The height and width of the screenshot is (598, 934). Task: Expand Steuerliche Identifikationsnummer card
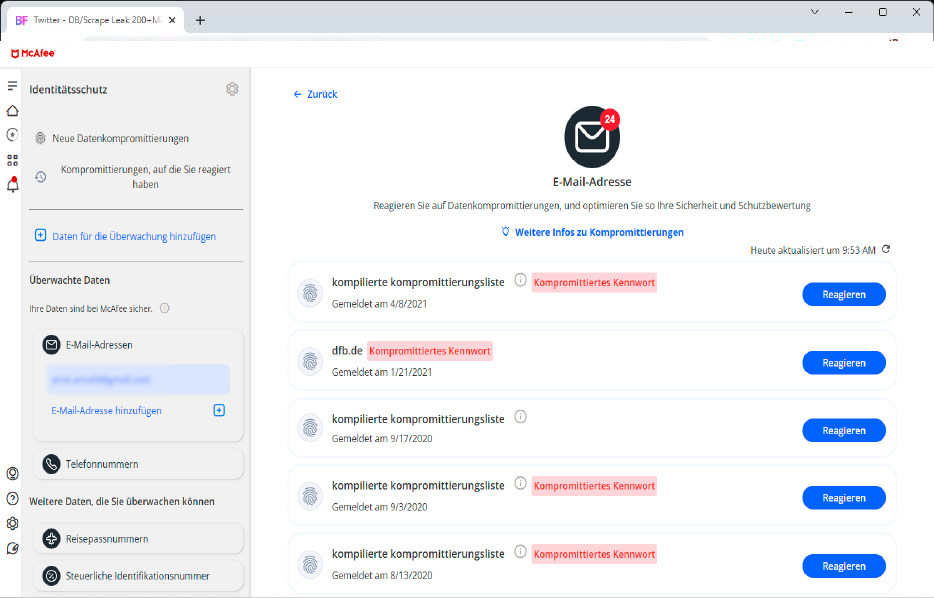pyautogui.click(x=138, y=576)
